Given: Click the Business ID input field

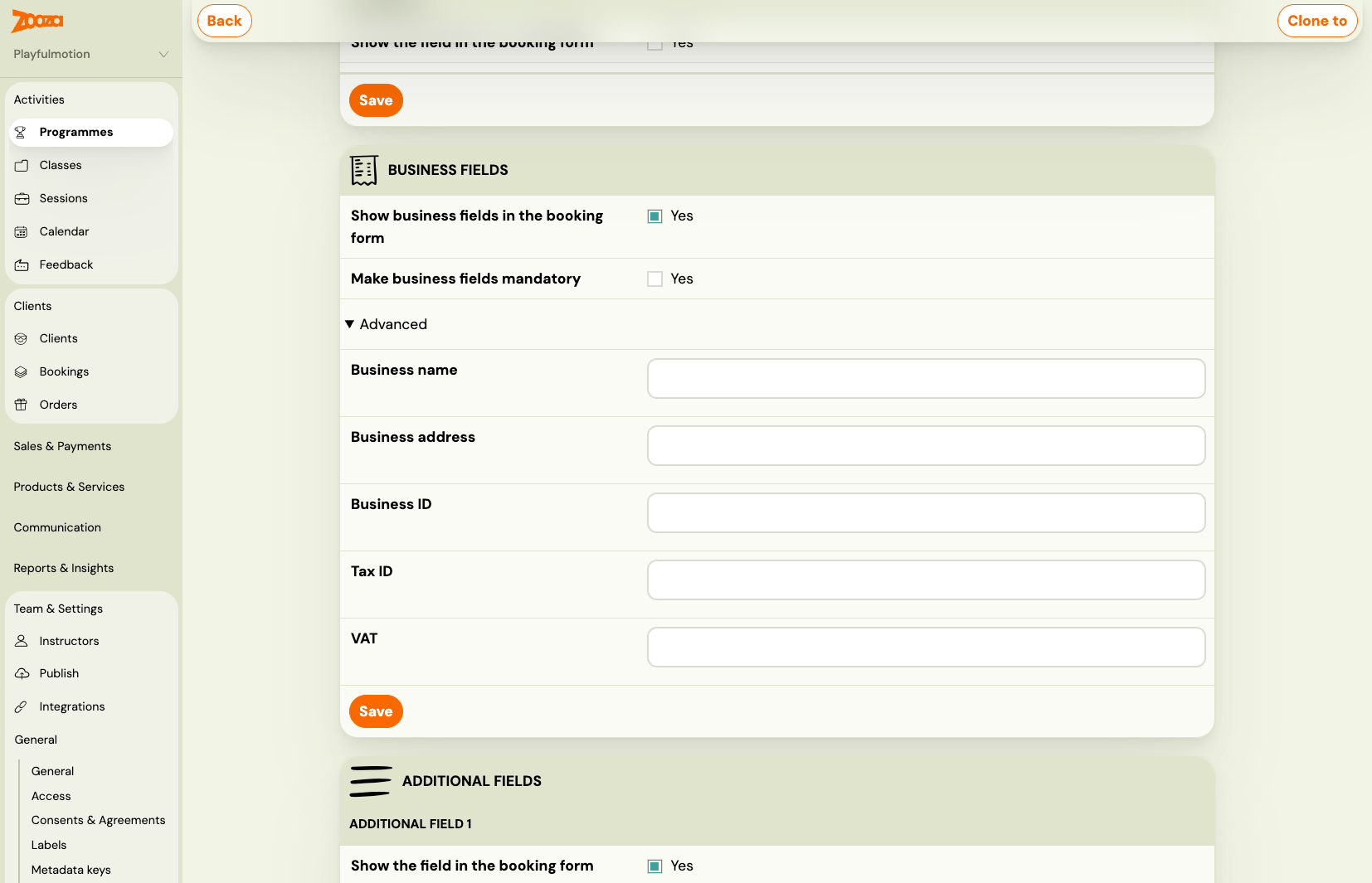Looking at the screenshot, I should [x=926, y=513].
